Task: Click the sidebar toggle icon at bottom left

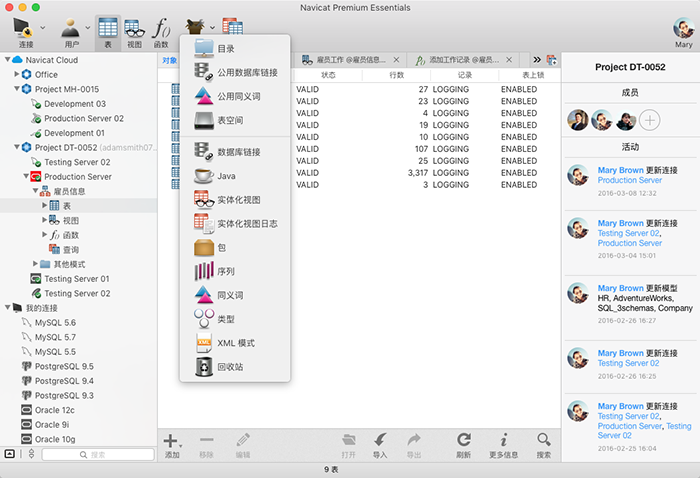Action: [9, 454]
